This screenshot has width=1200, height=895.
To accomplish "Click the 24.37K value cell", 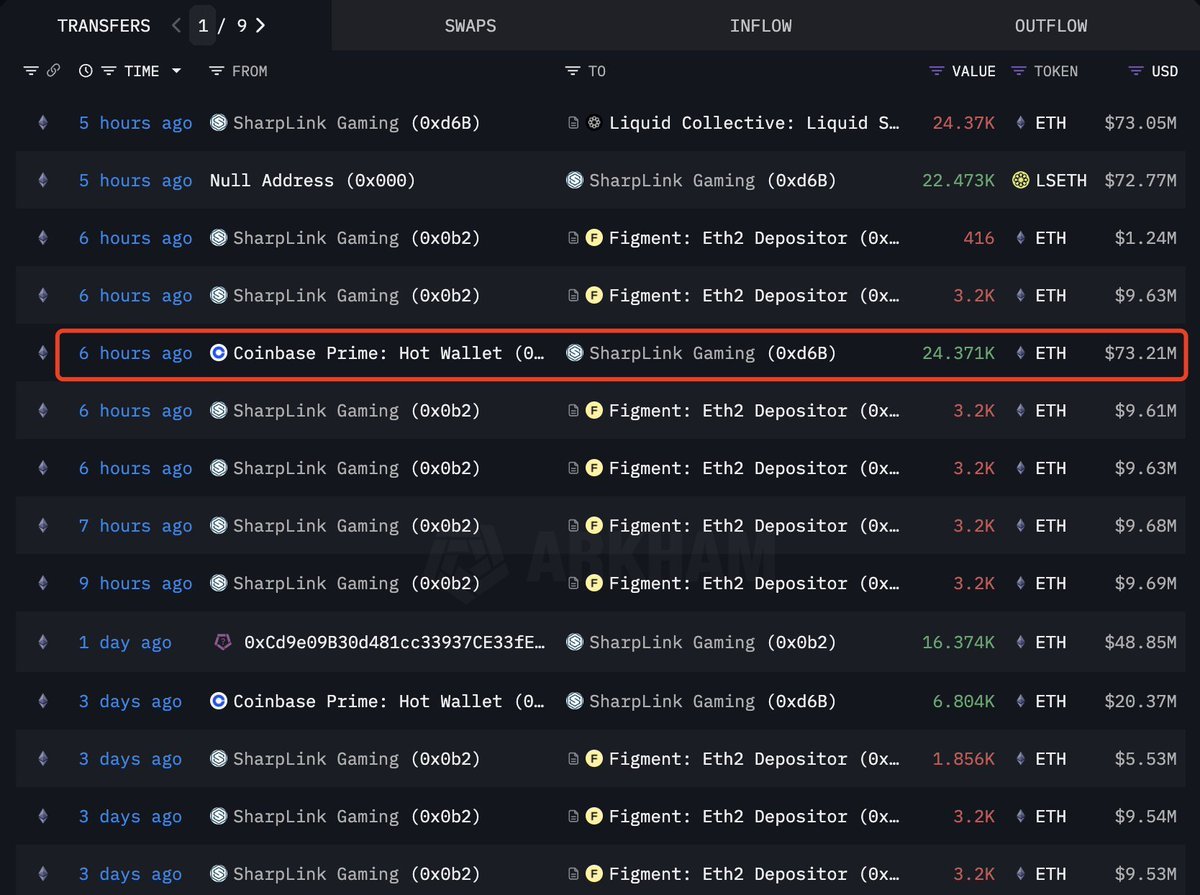I will (x=964, y=123).
